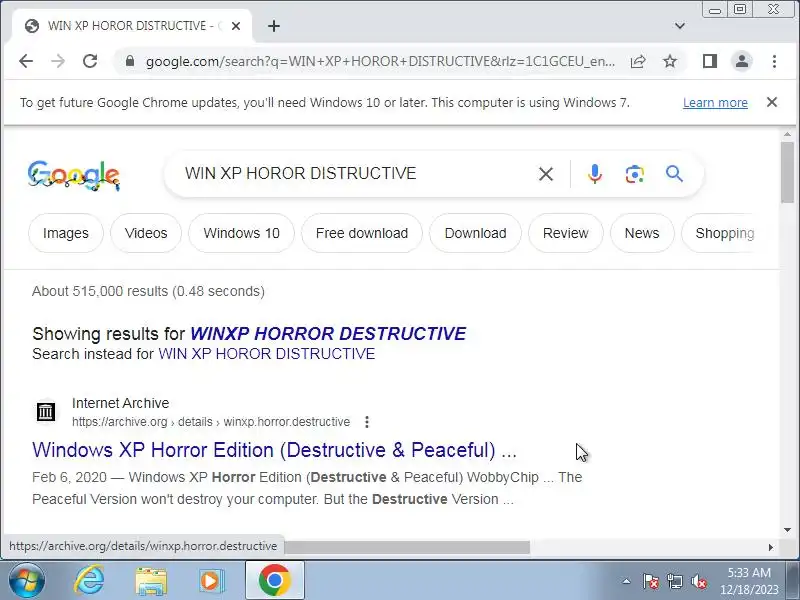The image size is (800, 600).
Task: Search by image using camera lens icon
Action: point(634,174)
